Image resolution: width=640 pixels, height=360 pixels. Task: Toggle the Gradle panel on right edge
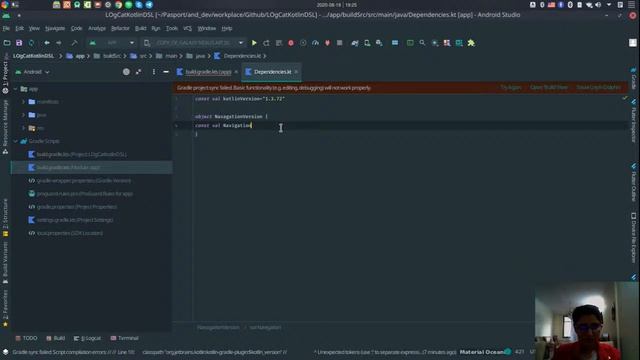633,79
